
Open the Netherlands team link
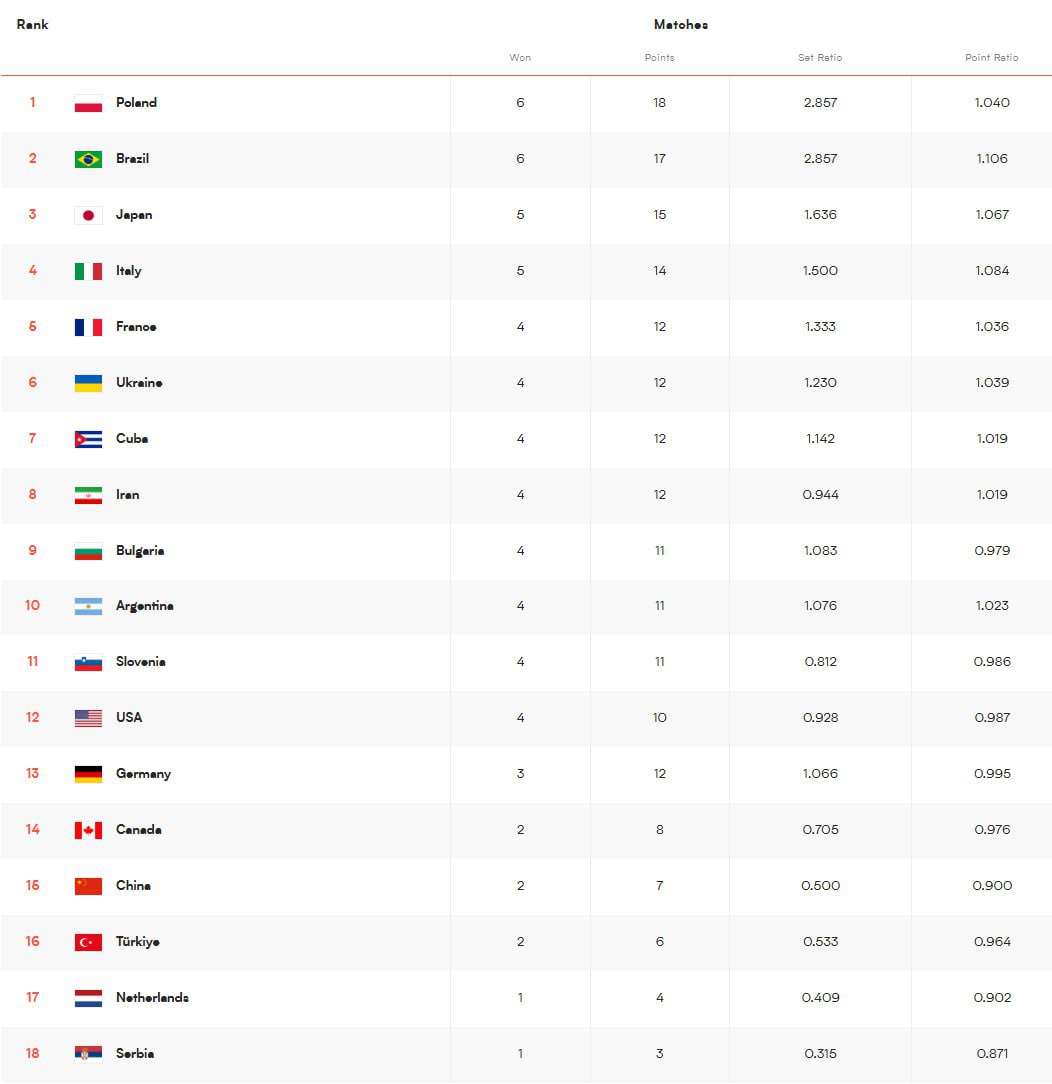point(152,998)
